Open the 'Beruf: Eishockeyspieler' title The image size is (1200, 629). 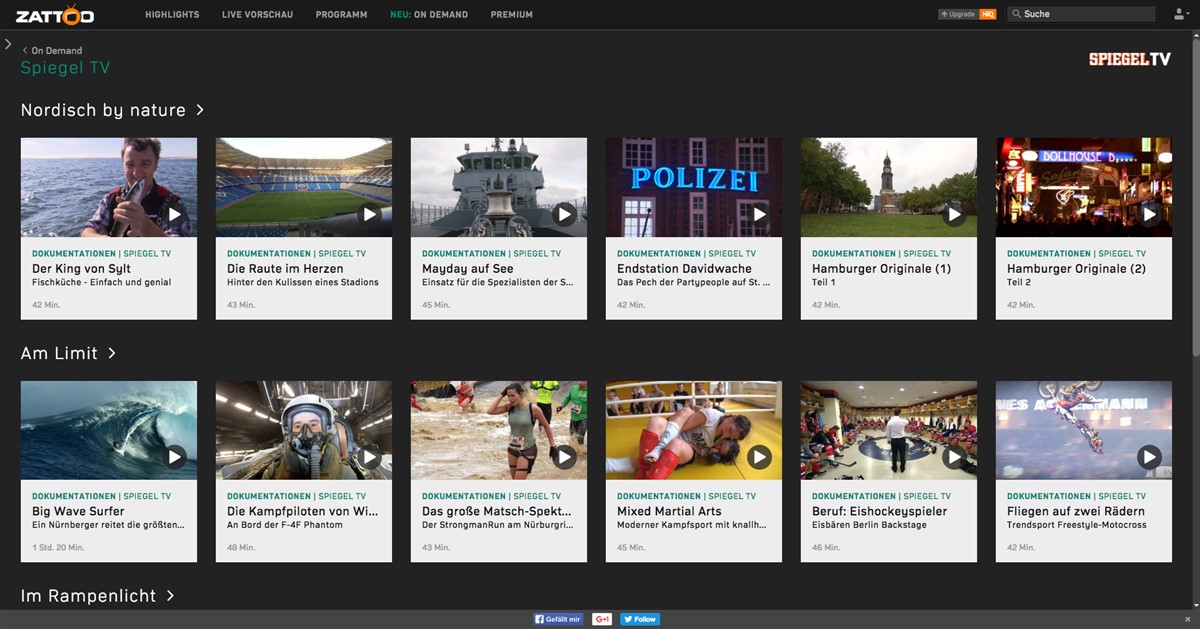tap(879, 511)
